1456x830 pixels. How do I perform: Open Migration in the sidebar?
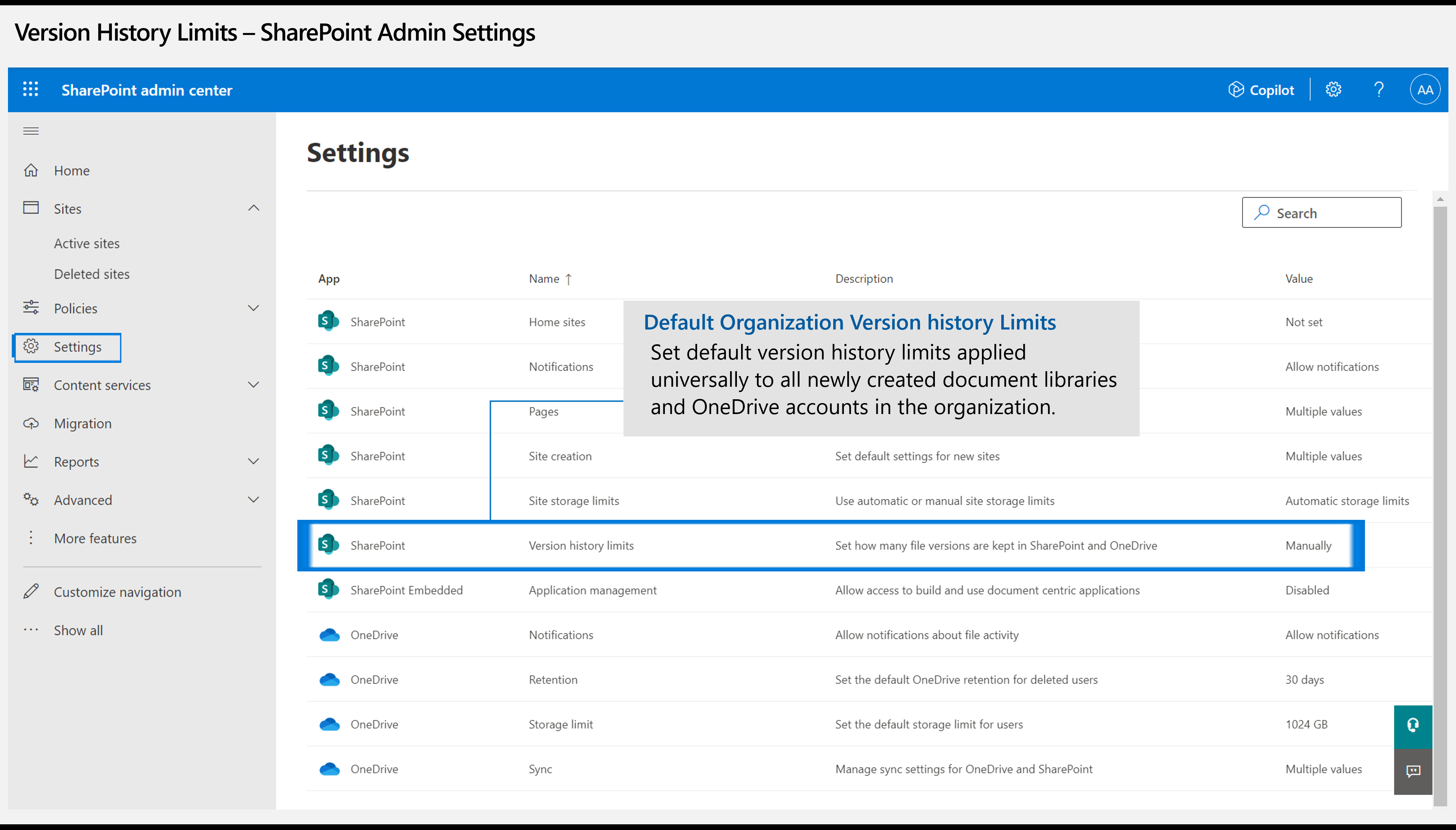83,424
